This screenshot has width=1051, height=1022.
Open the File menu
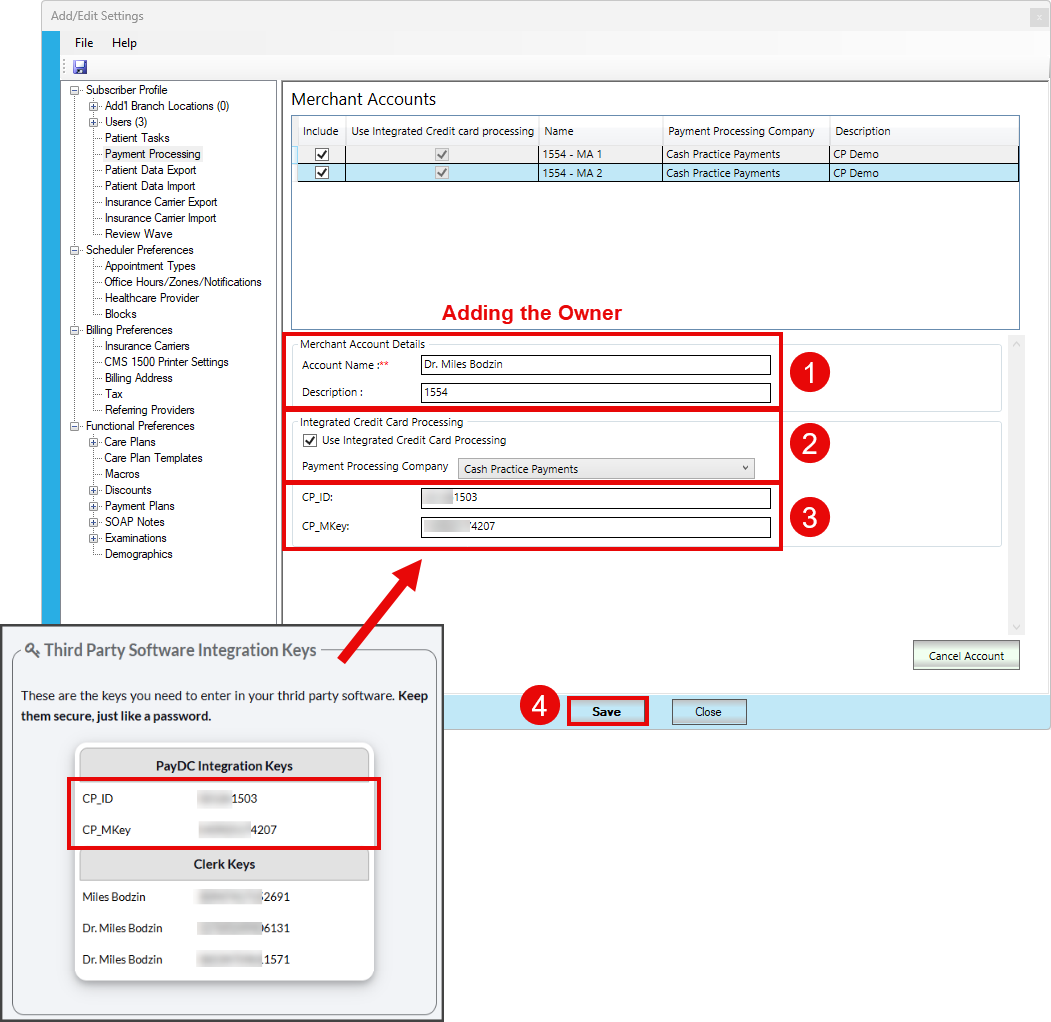click(x=84, y=43)
